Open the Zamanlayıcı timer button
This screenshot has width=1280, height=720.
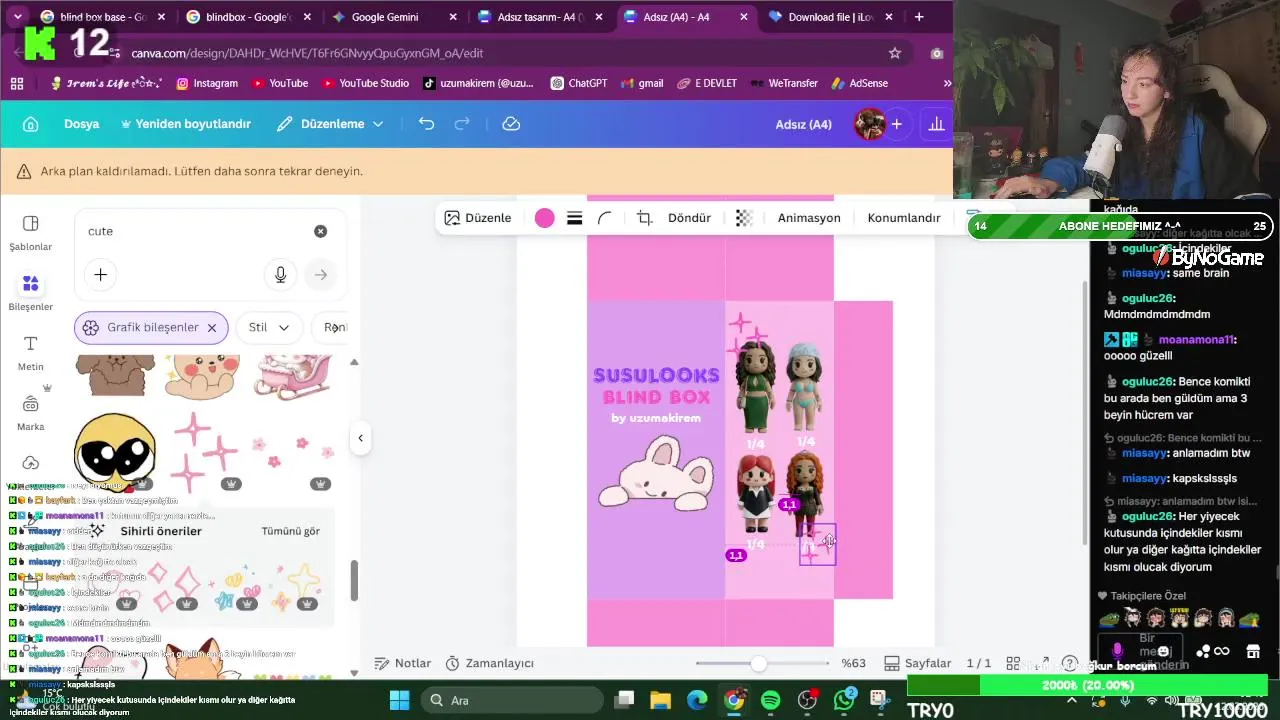pyautogui.click(x=489, y=663)
